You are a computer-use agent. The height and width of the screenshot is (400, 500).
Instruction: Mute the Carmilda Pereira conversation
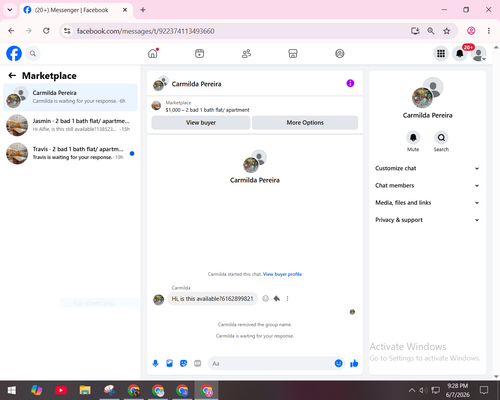pyautogui.click(x=413, y=138)
